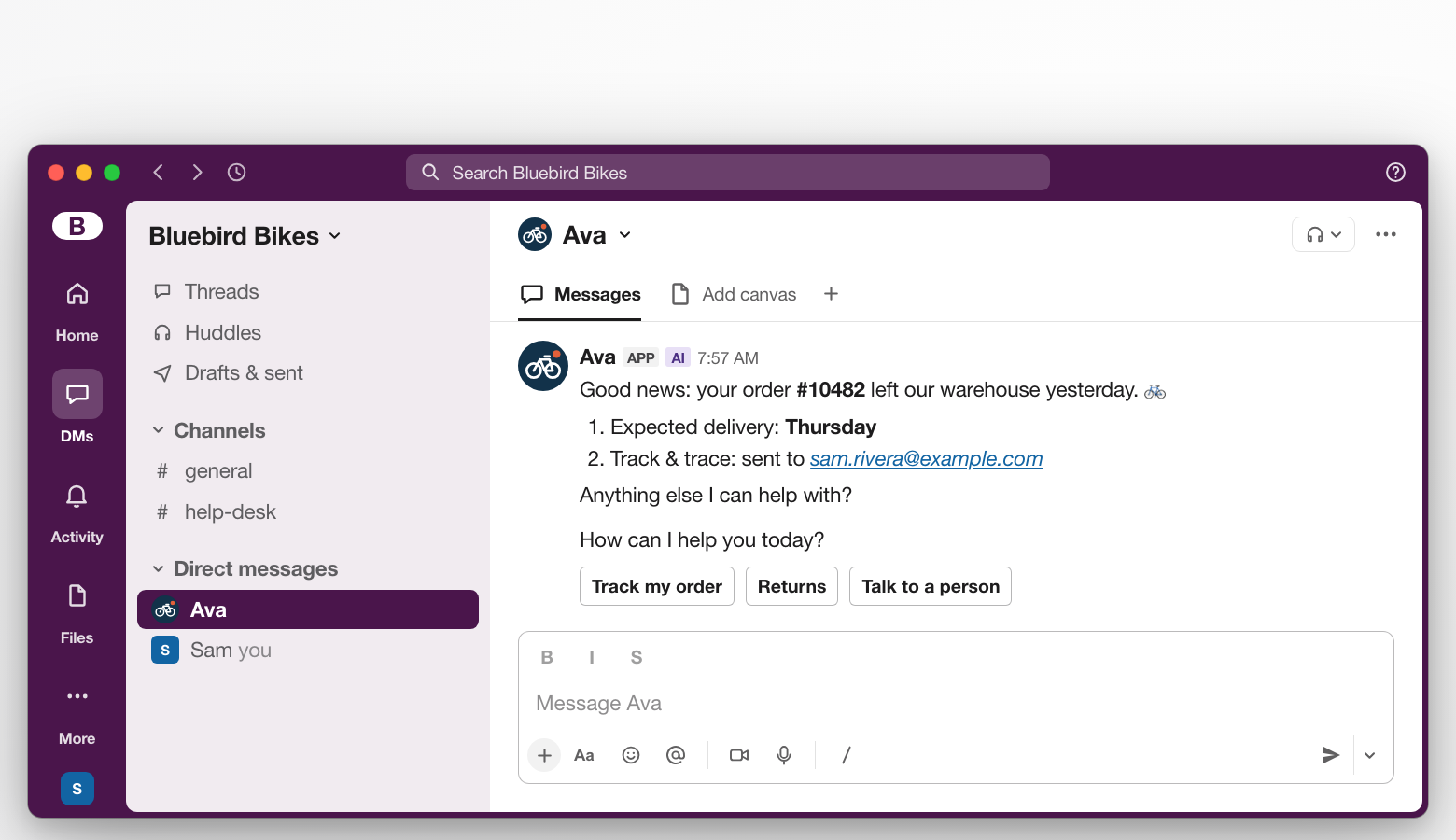
Task: Toggle bold formatting in composer
Action: [x=547, y=657]
